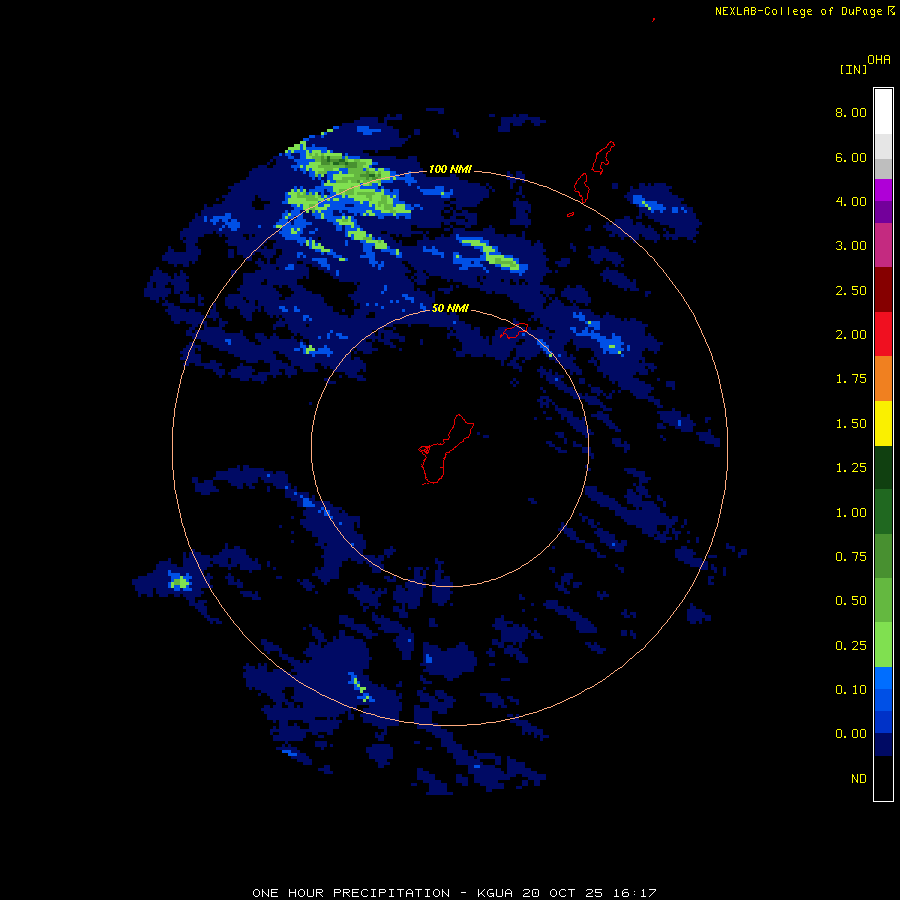This screenshot has height=900, width=900.
Task: Click the orange legend color swatch
Action: pos(883,379)
